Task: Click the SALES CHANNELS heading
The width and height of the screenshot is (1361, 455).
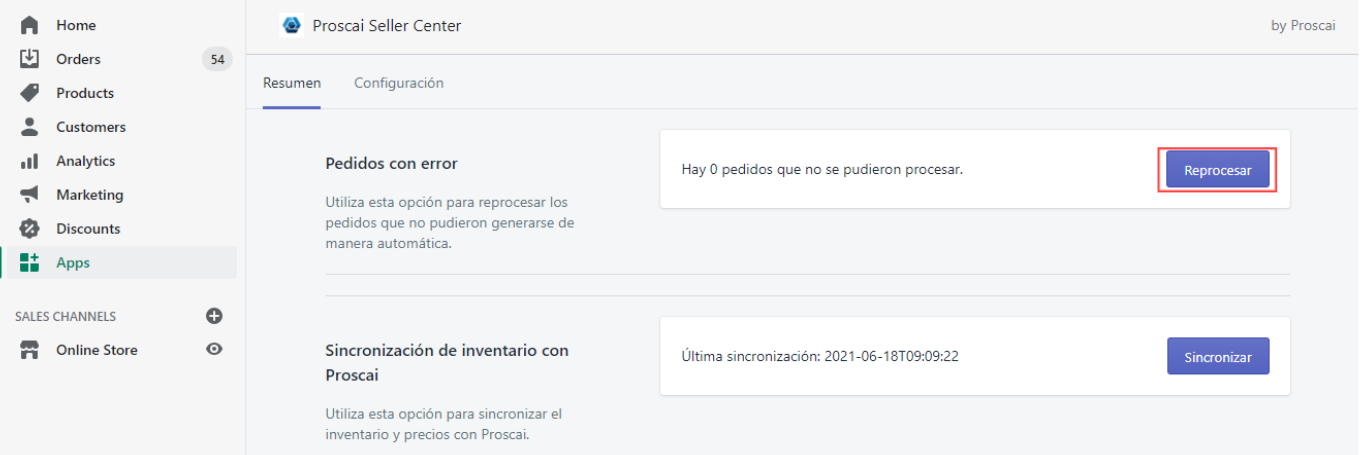Action: [x=65, y=316]
